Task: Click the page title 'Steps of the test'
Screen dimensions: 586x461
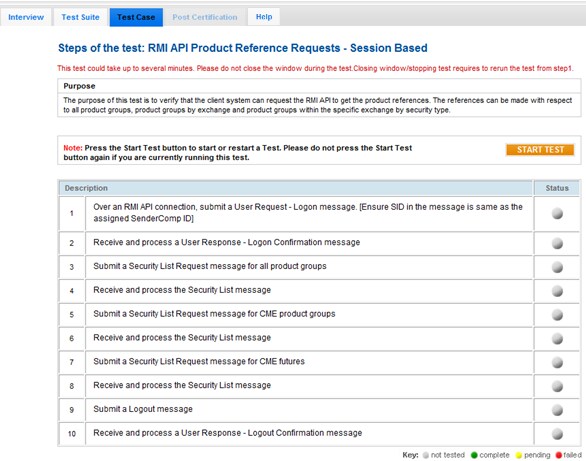Action: click(243, 48)
